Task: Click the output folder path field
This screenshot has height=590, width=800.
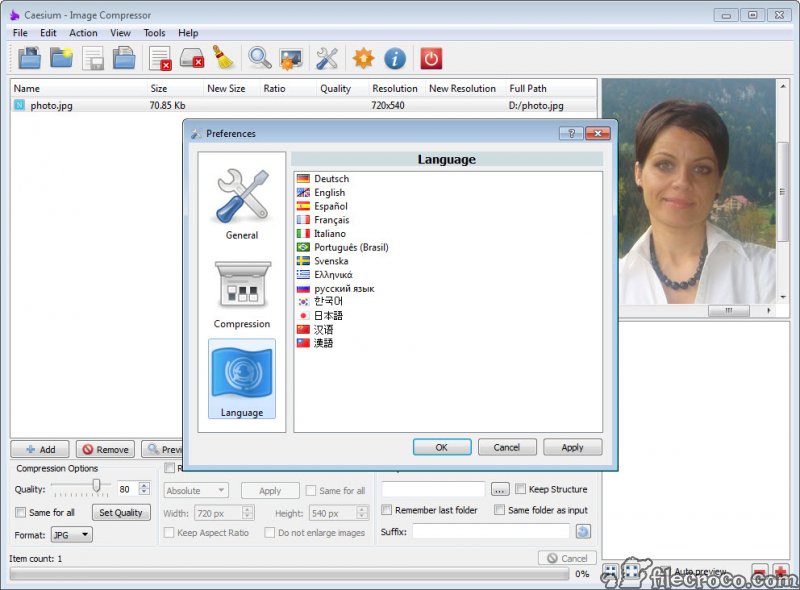Action: click(x=433, y=489)
